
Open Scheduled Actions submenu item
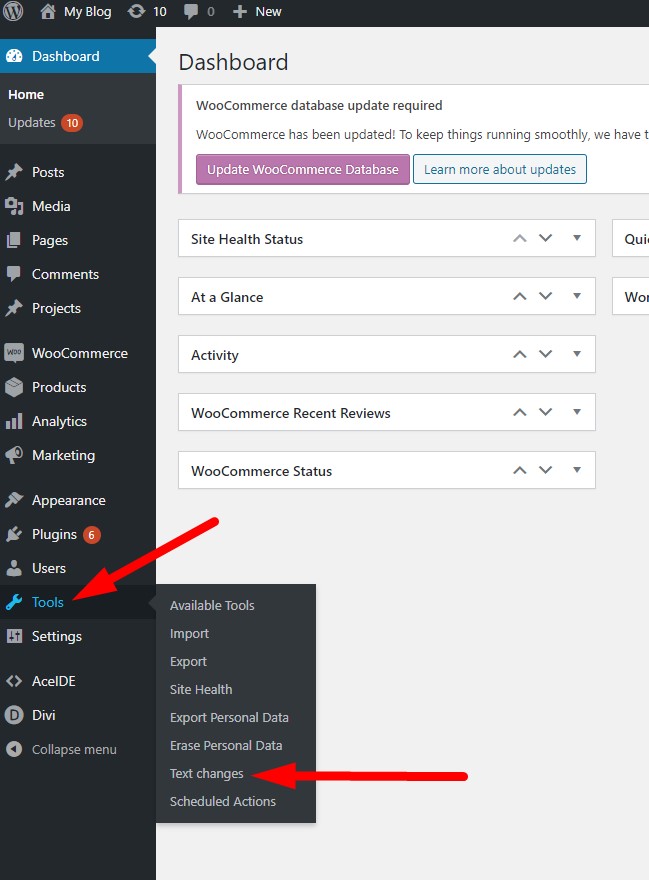[223, 801]
